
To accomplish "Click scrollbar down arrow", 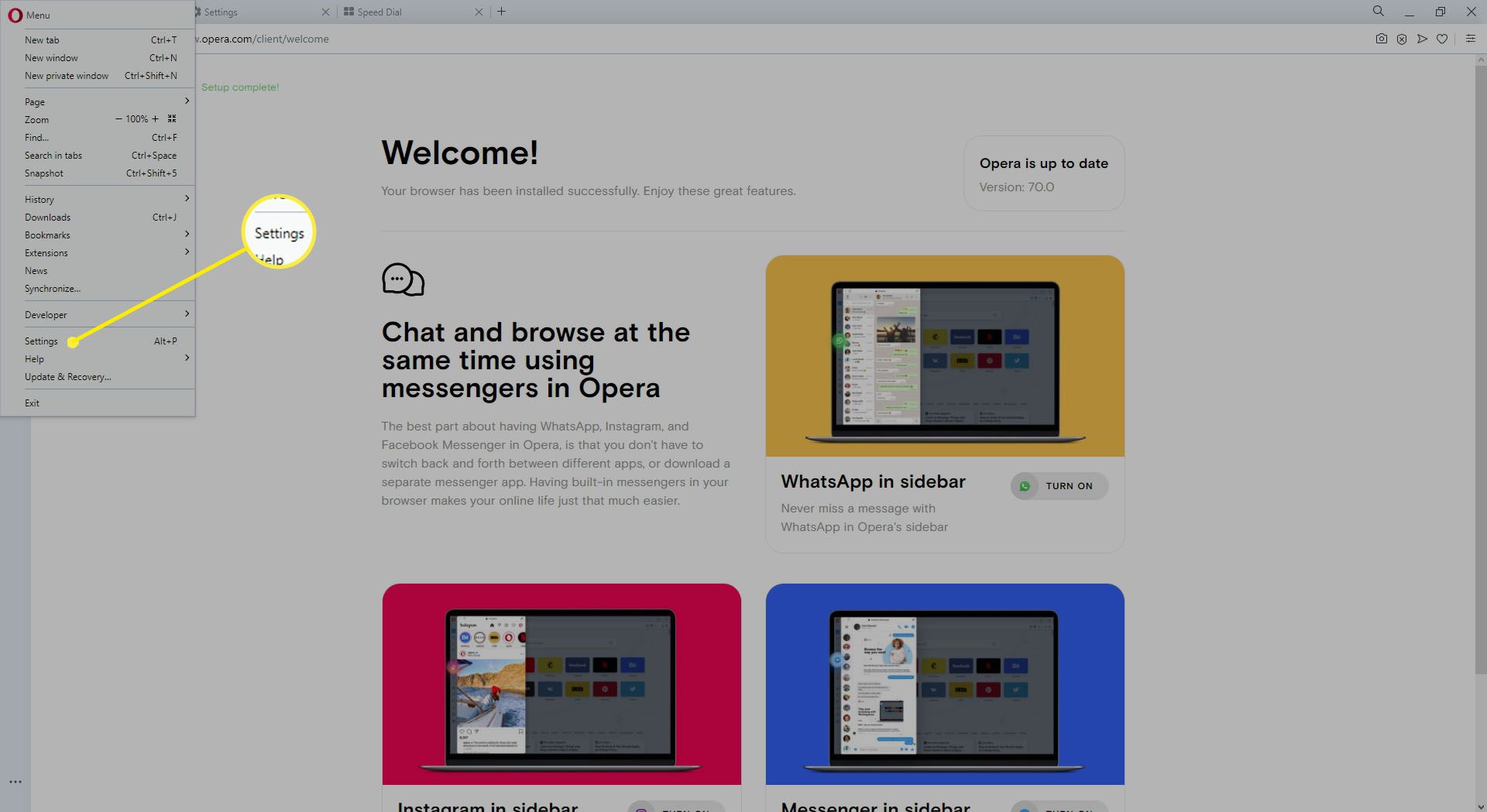I will (x=1480, y=806).
